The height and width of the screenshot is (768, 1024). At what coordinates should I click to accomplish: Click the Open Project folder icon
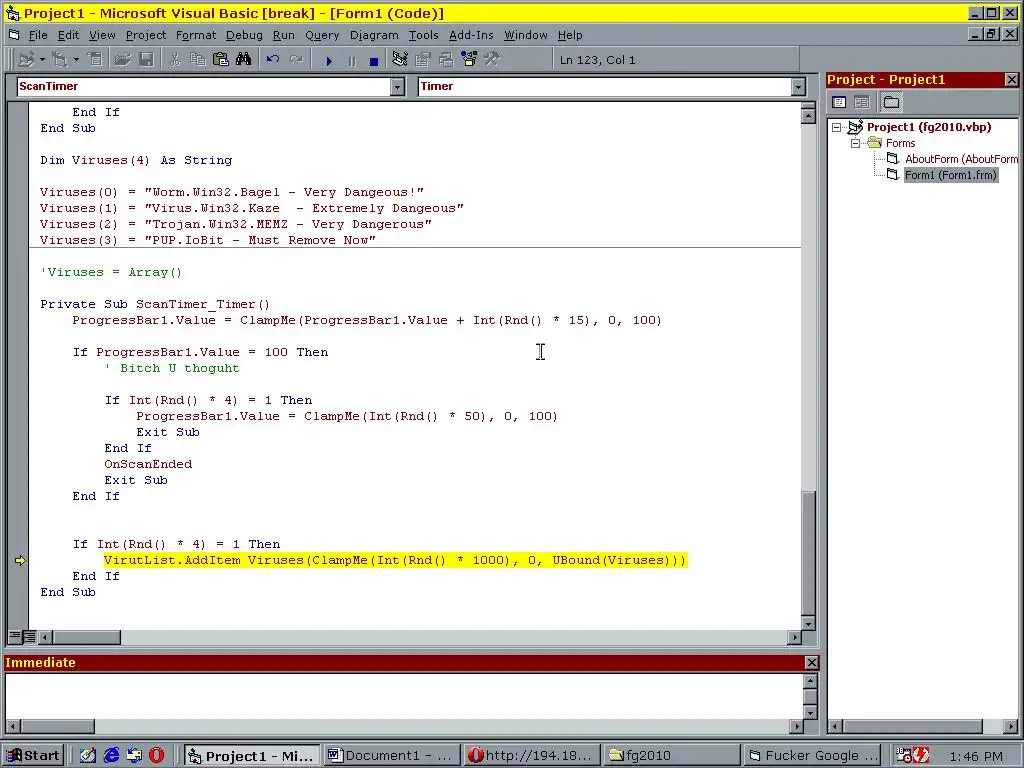122,60
